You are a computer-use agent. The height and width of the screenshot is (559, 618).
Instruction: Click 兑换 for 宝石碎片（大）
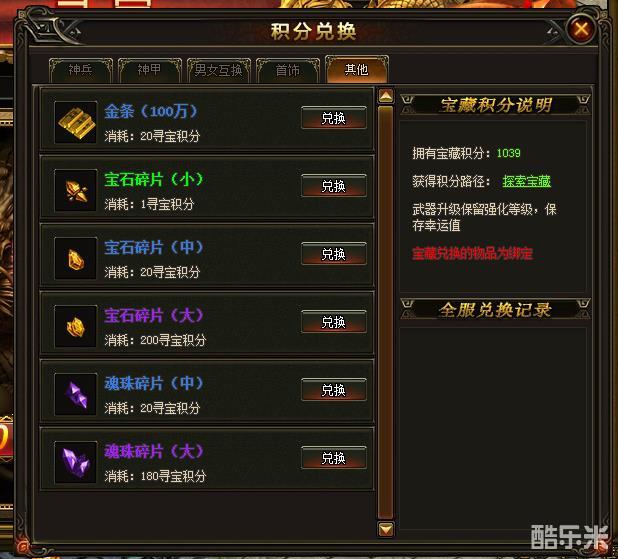click(334, 322)
